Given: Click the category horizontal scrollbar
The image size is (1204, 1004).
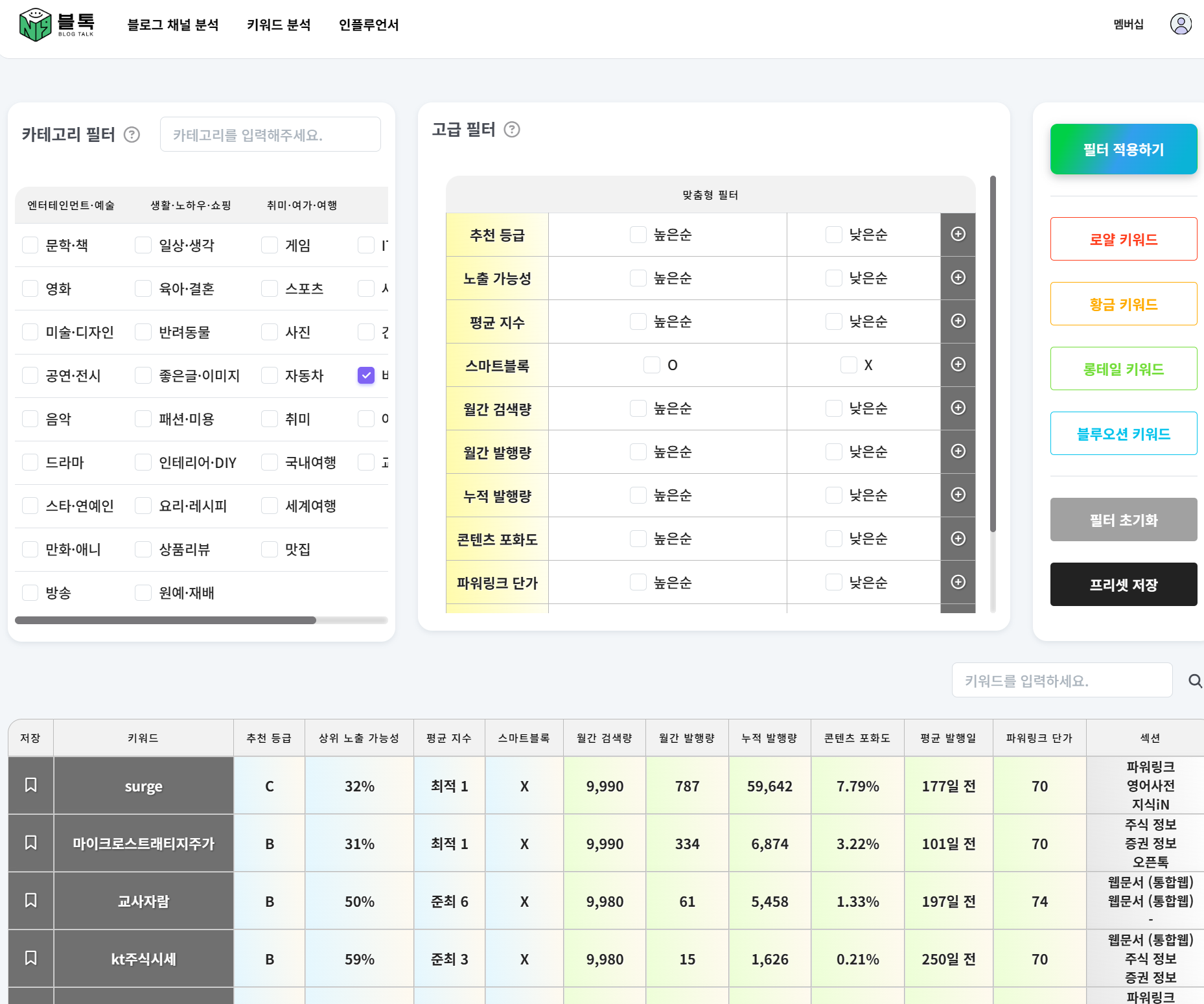Looking at the screenshot, I should [x=165, y=620].
